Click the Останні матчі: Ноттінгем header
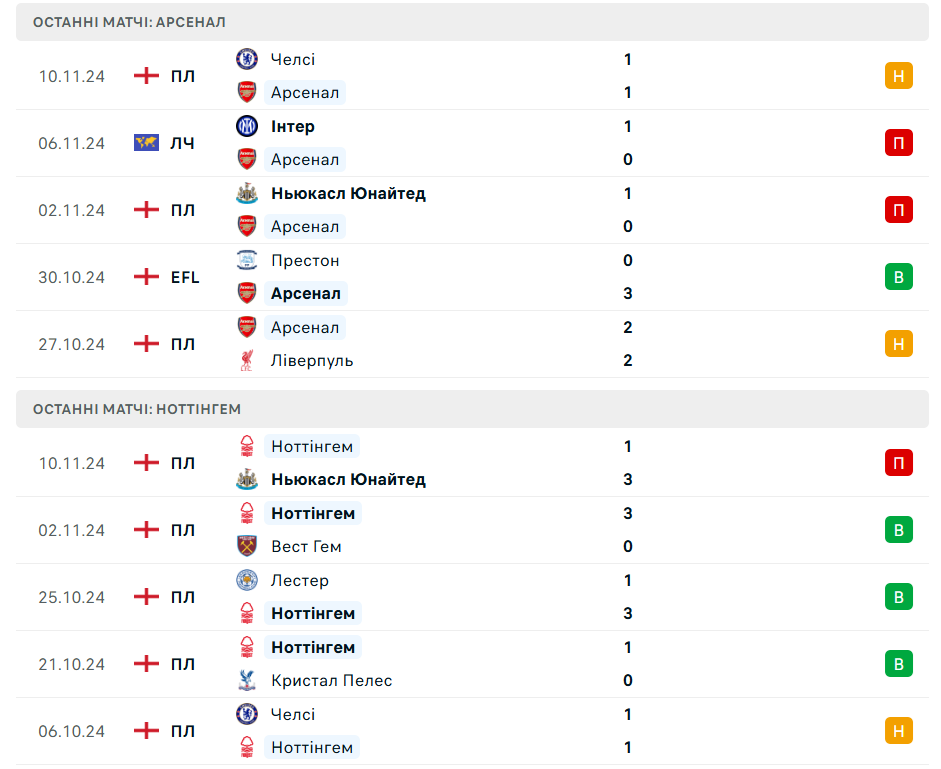The height and width of the screenshot is (769, 941). [137, 409]
